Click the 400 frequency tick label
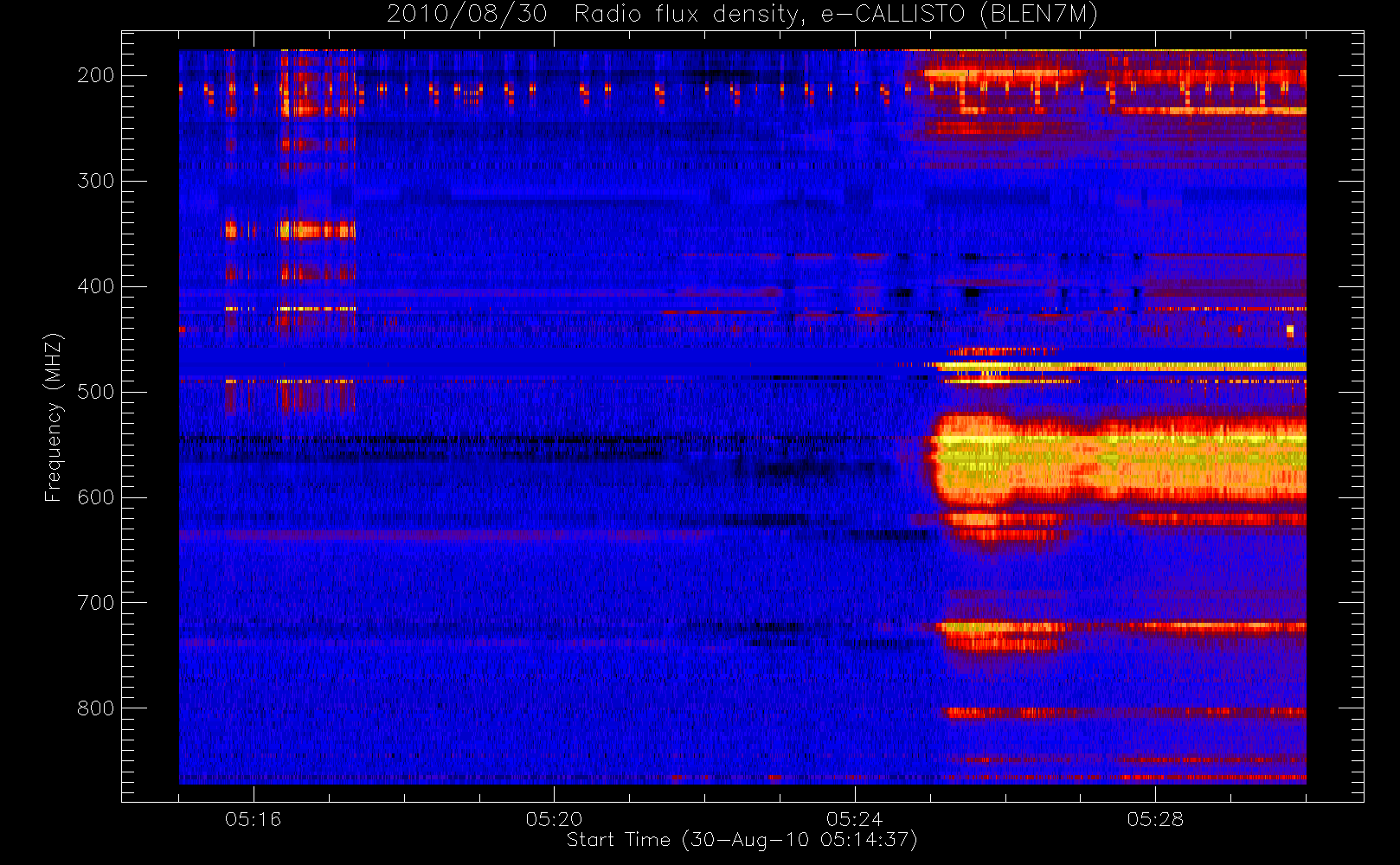 click(x=96, y=286)
